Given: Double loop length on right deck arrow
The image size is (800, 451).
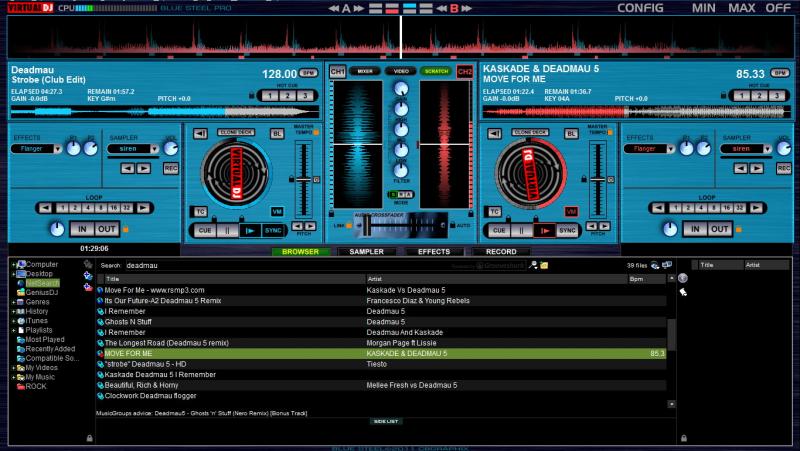Looking at the screenshot, I should pos(756,208).
